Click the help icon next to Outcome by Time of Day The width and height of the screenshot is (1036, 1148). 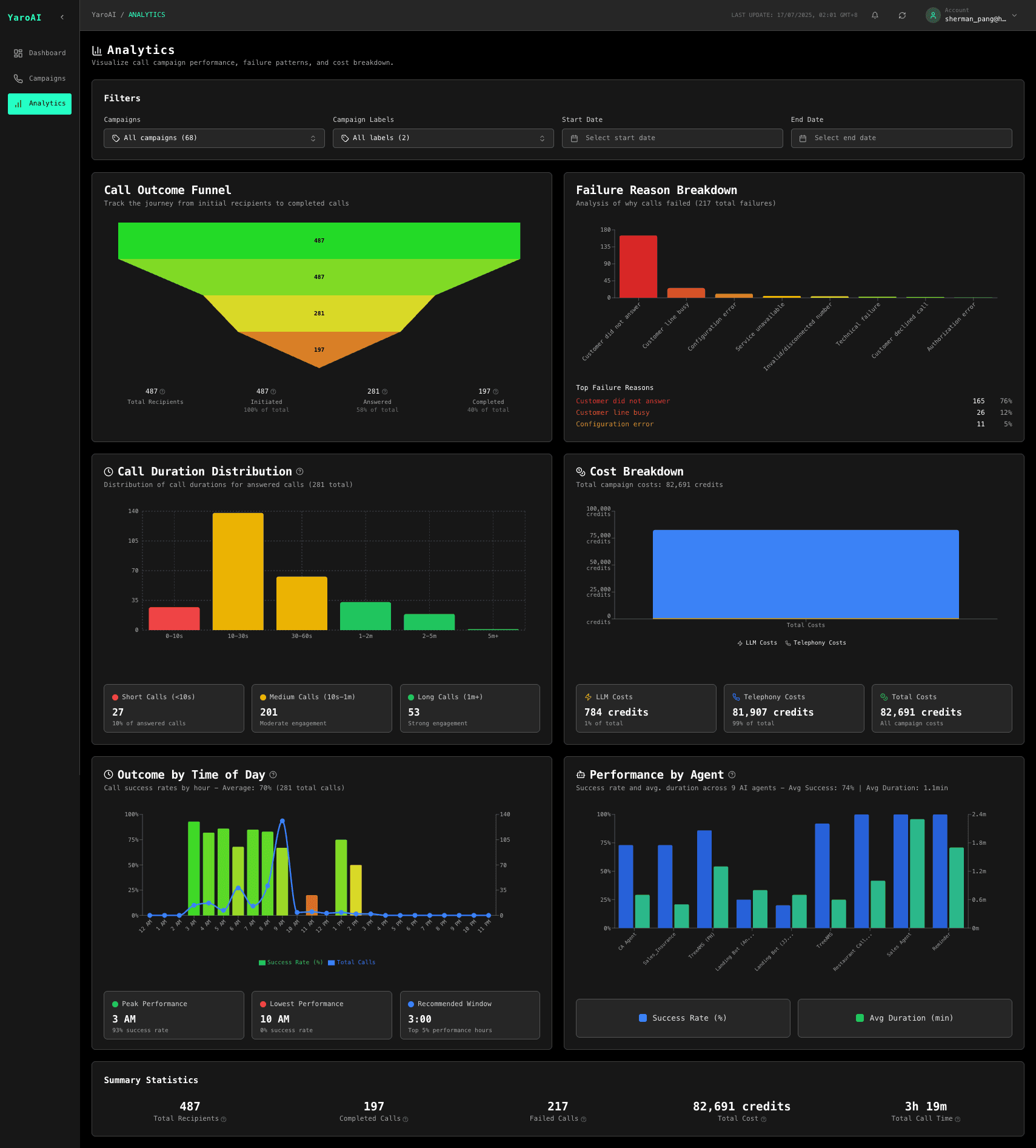pos(273,775)
